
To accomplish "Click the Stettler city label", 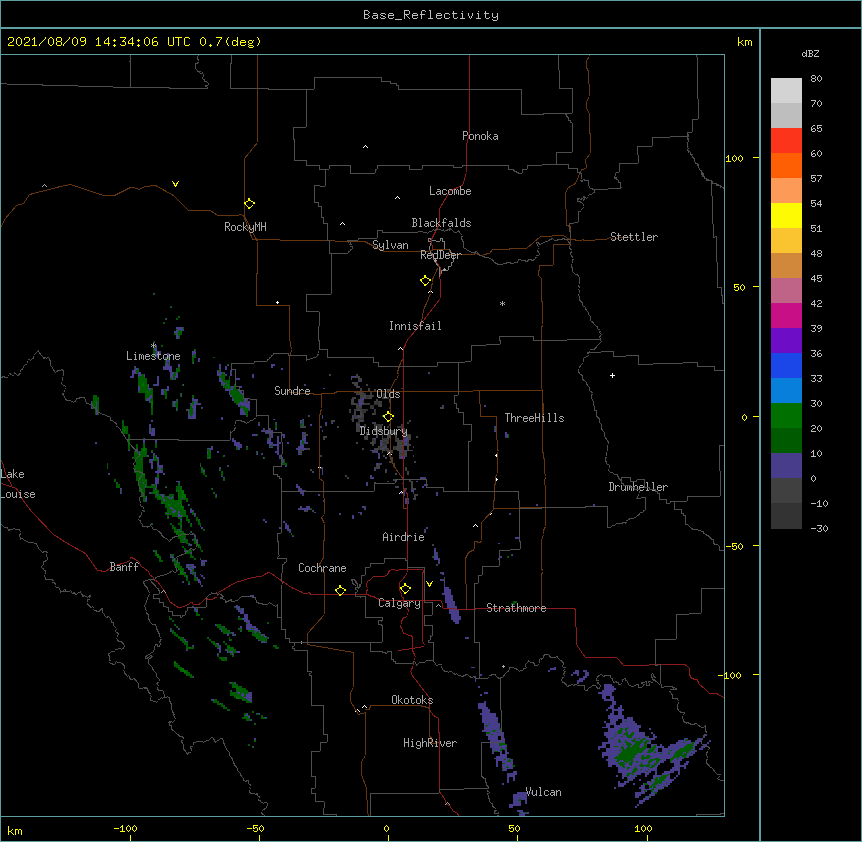I will (x=634, y=237).
